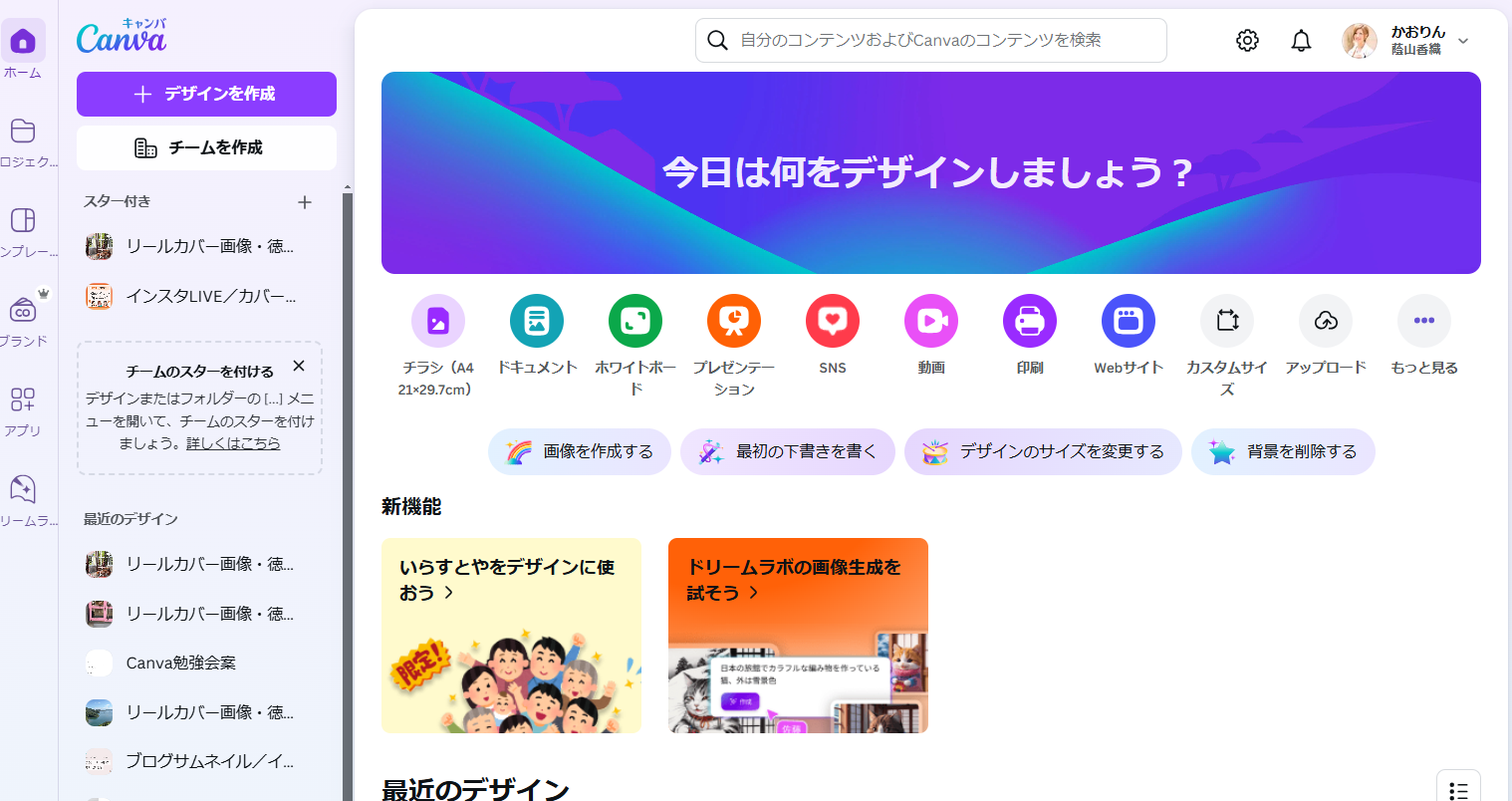This screenshot has height=801, width=1512.
Task: Expand the かおりん account dropdown
Action: point(1462,41)
